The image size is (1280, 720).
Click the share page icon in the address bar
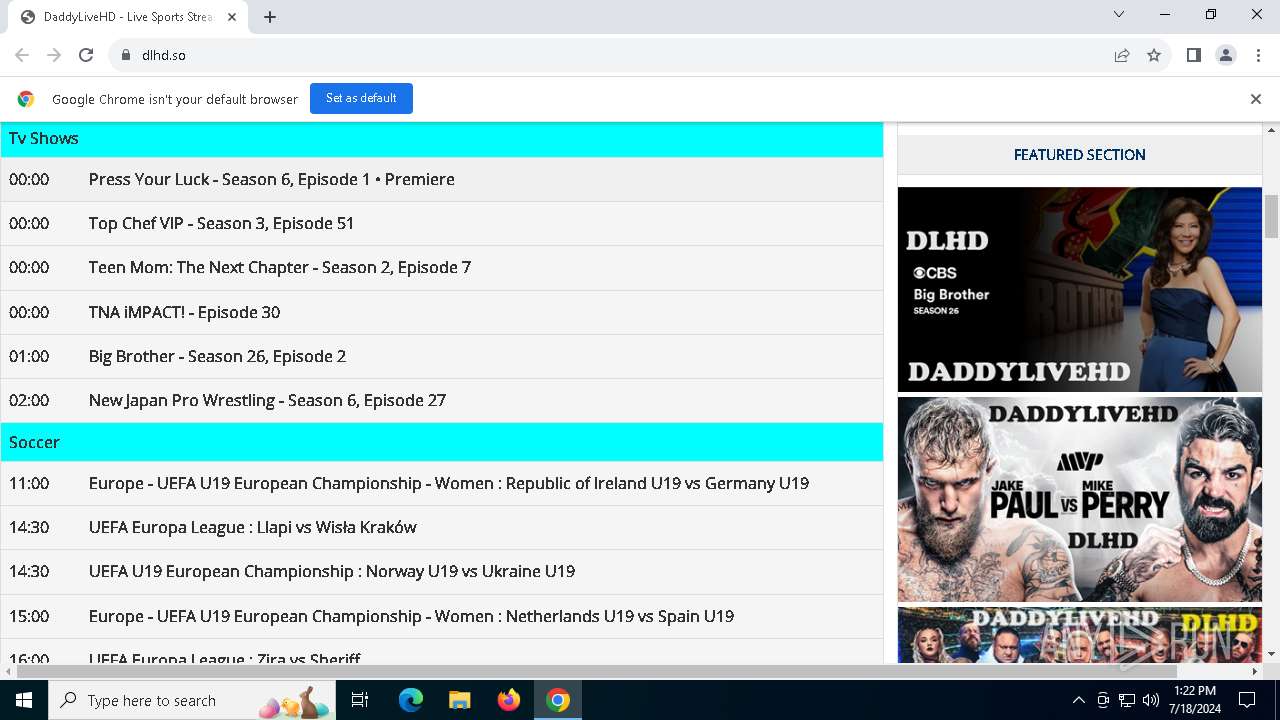click(1122, 55)
